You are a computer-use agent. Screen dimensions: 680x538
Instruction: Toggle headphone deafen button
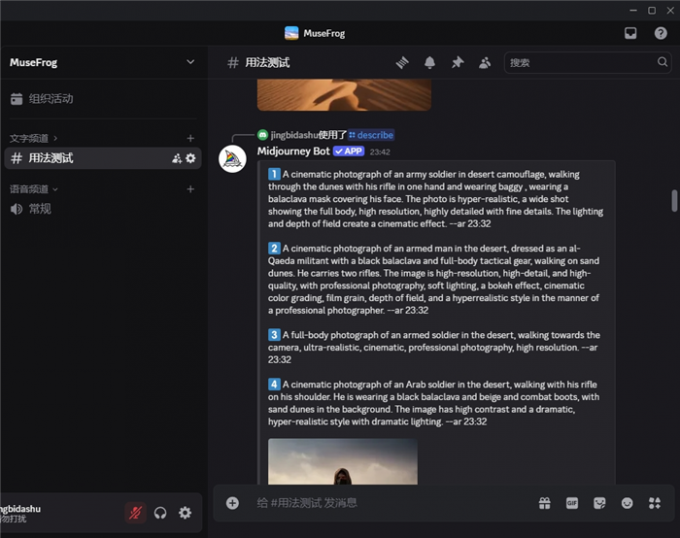[x=160, y=513]
